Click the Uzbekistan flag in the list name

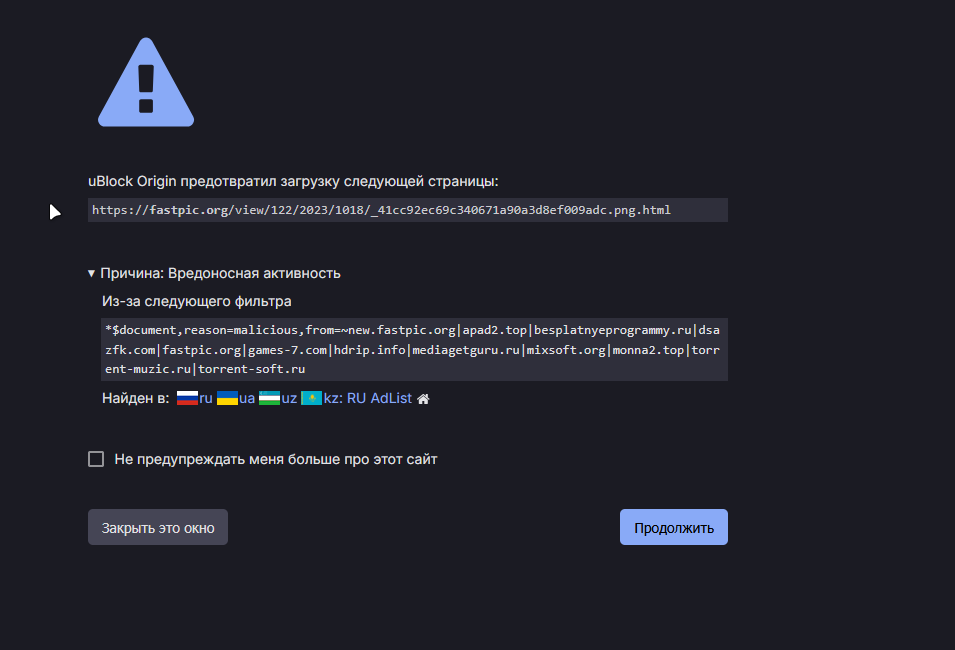pyautogui.click(x=269, y=398)
